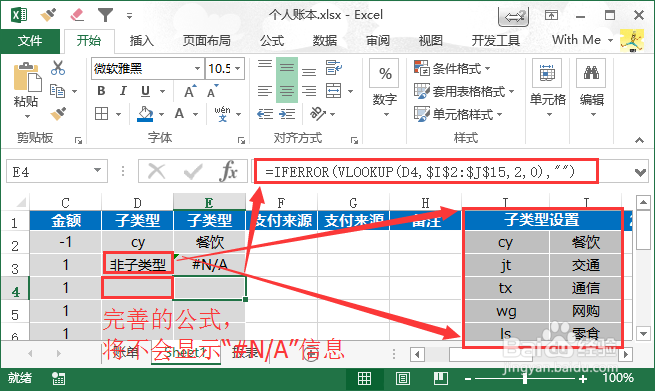Select cell D2 containing cy

(x=137, y=242)
